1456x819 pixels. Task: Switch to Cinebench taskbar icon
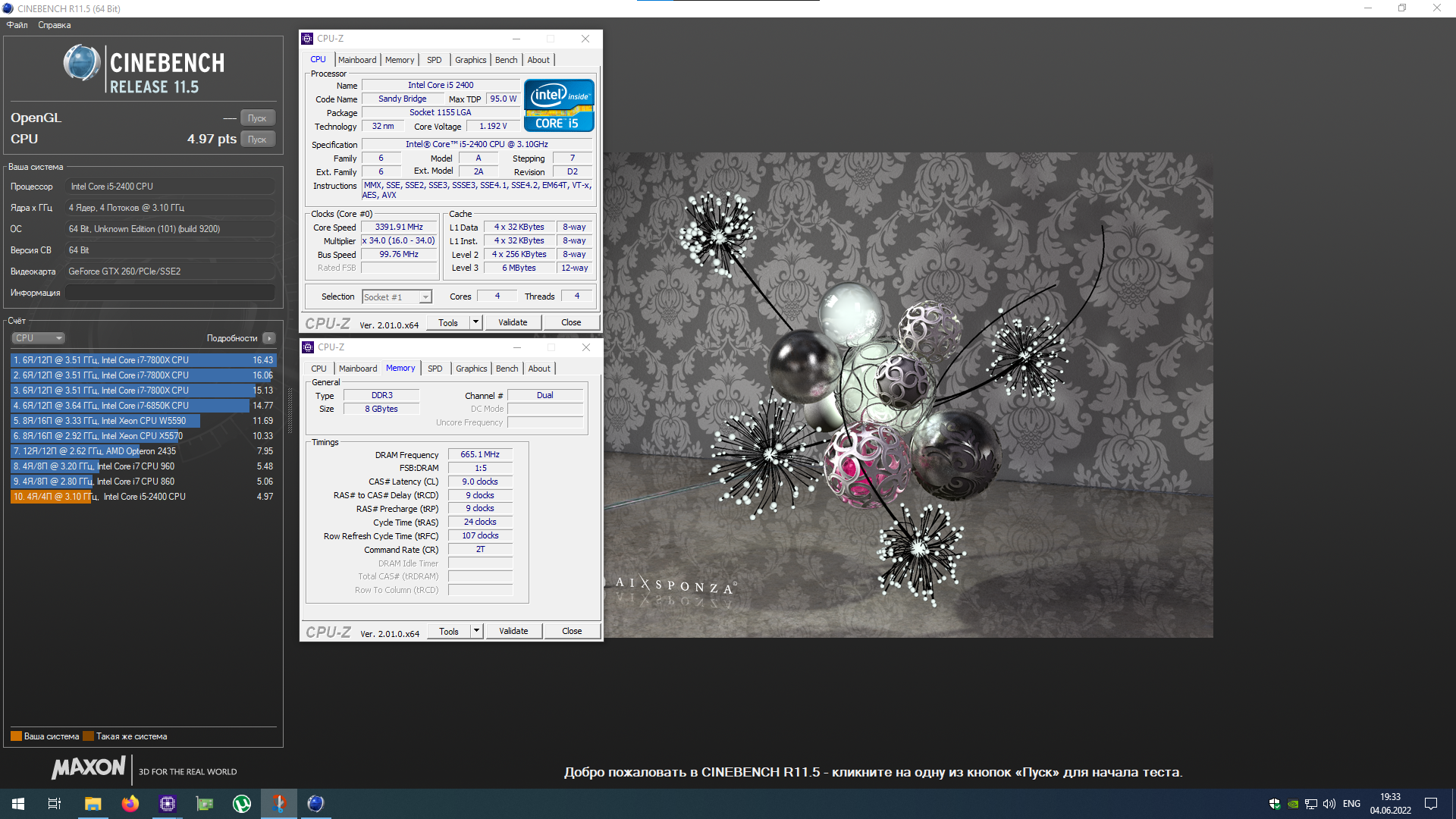(316, 804)
